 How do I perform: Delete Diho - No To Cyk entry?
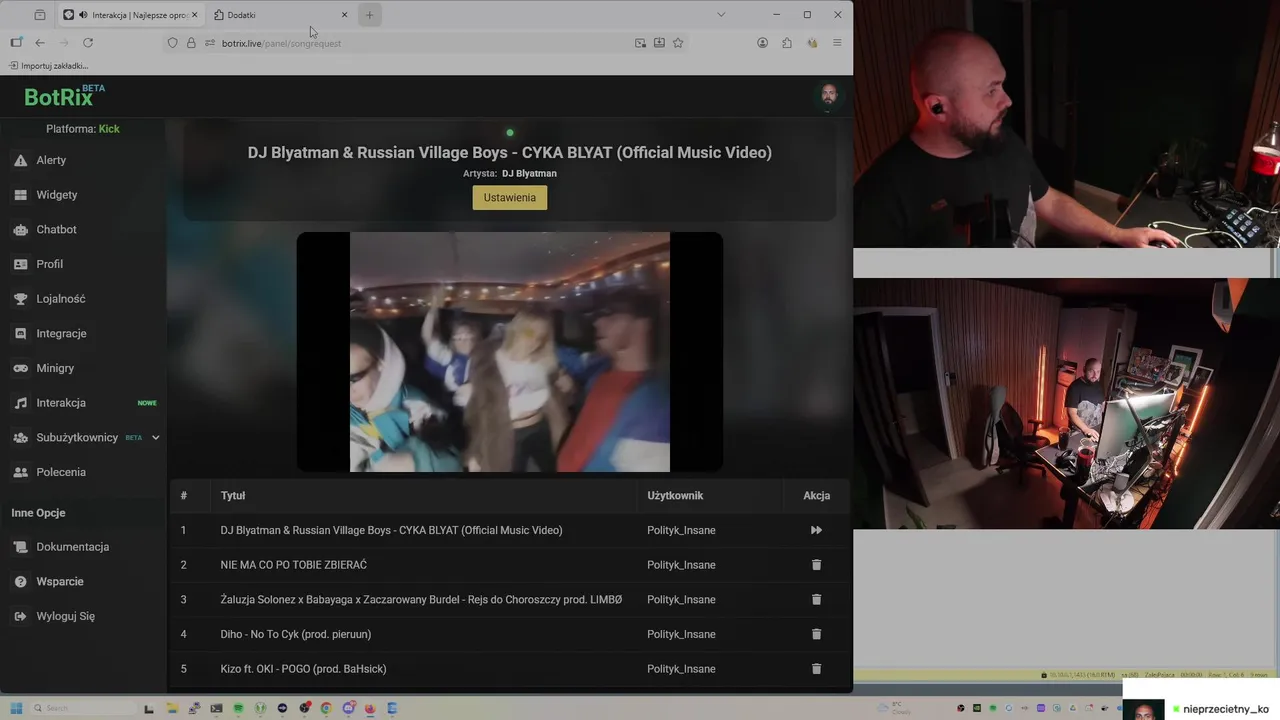(x=816, y=634)
